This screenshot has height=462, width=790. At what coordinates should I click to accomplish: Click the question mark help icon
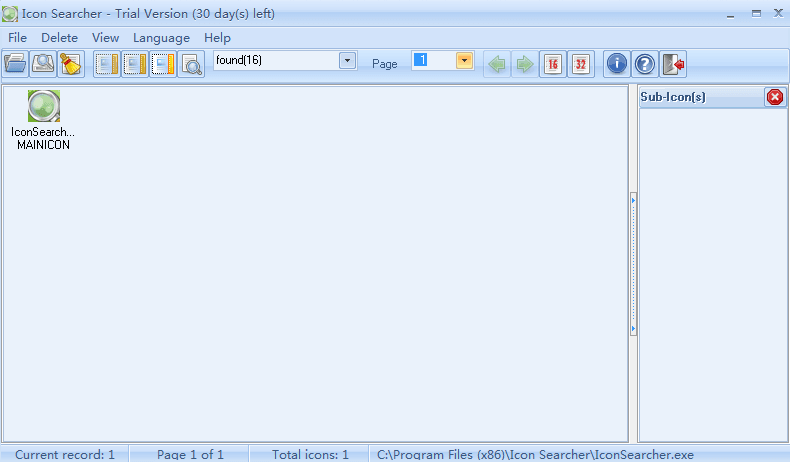pyautogui.click(x=645, y=64)
